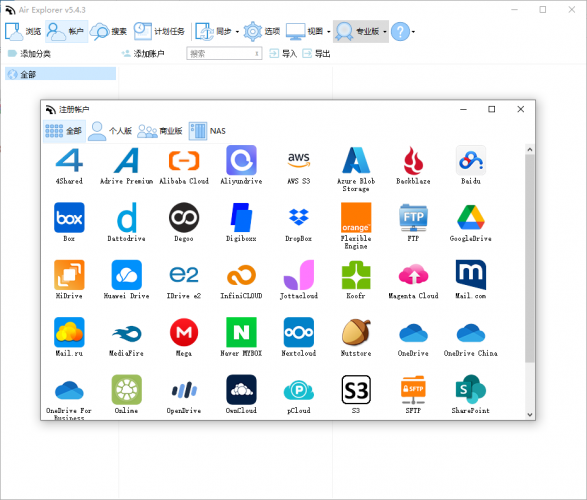Viewport: 587px width, 500px height.
Task: Select the 4Shared cloud service
Action: click(x=69, y=161)
